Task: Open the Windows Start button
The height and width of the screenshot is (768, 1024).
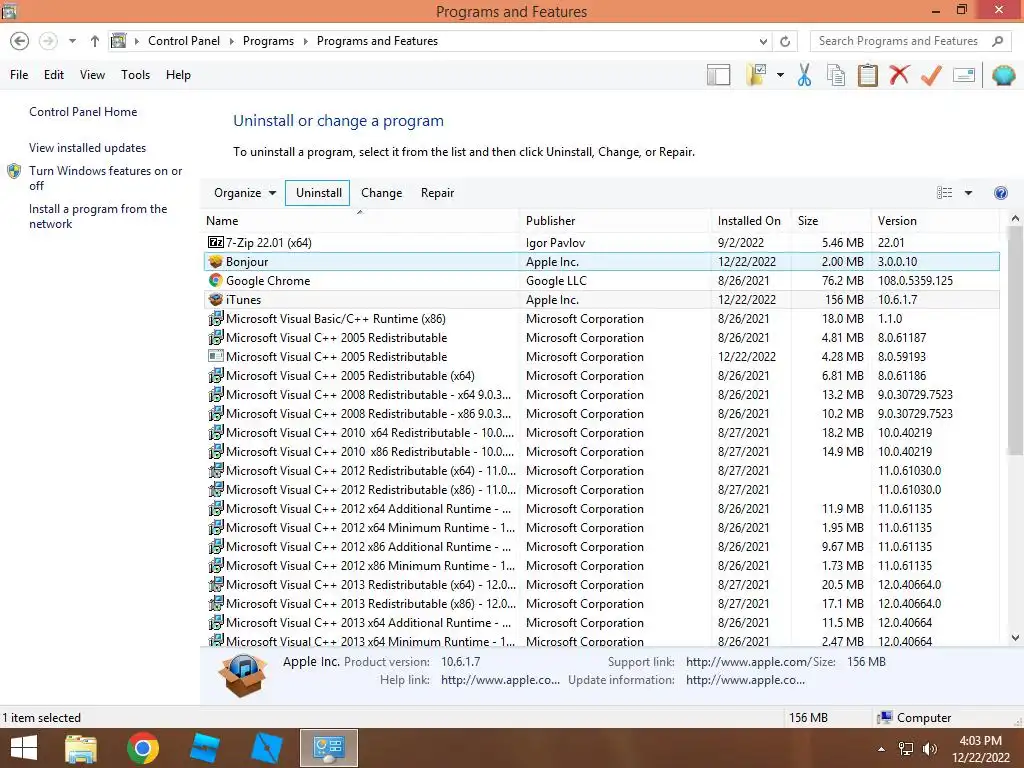Action: coord(24,748)
